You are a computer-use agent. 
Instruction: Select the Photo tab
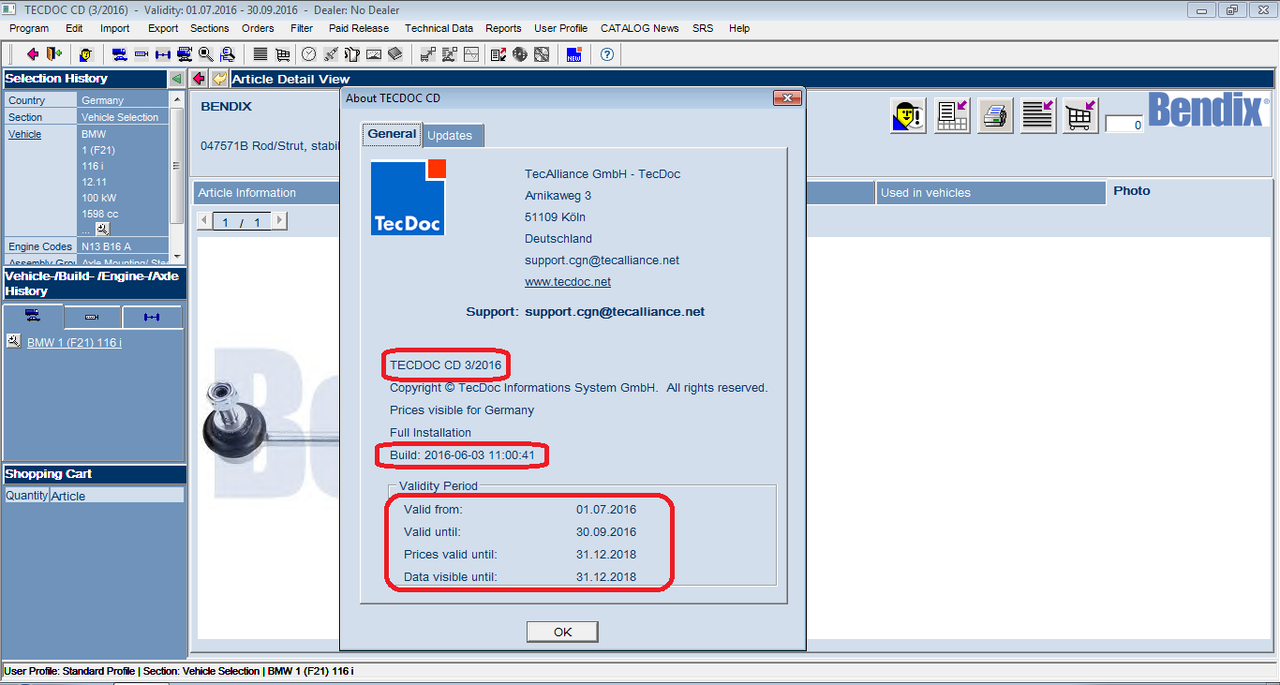click(1132, 190)
